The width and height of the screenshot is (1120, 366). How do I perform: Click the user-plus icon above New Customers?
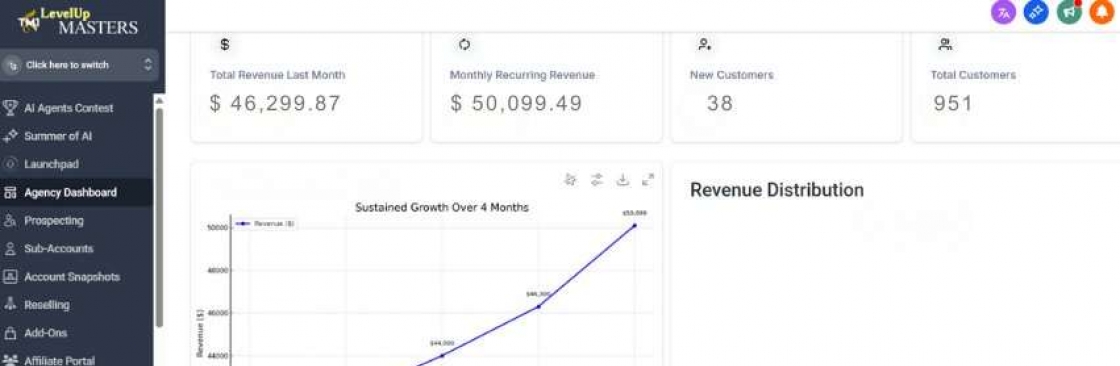tap(704, 45)
